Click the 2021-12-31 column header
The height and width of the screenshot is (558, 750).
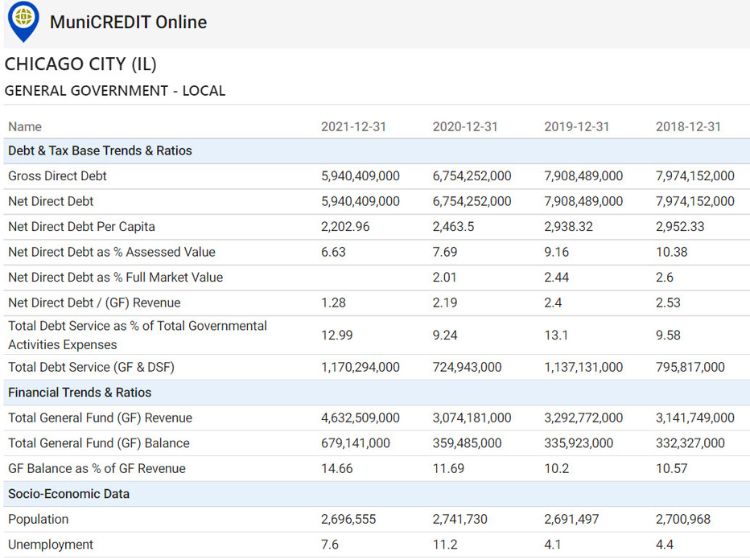[x=353, y=127]
